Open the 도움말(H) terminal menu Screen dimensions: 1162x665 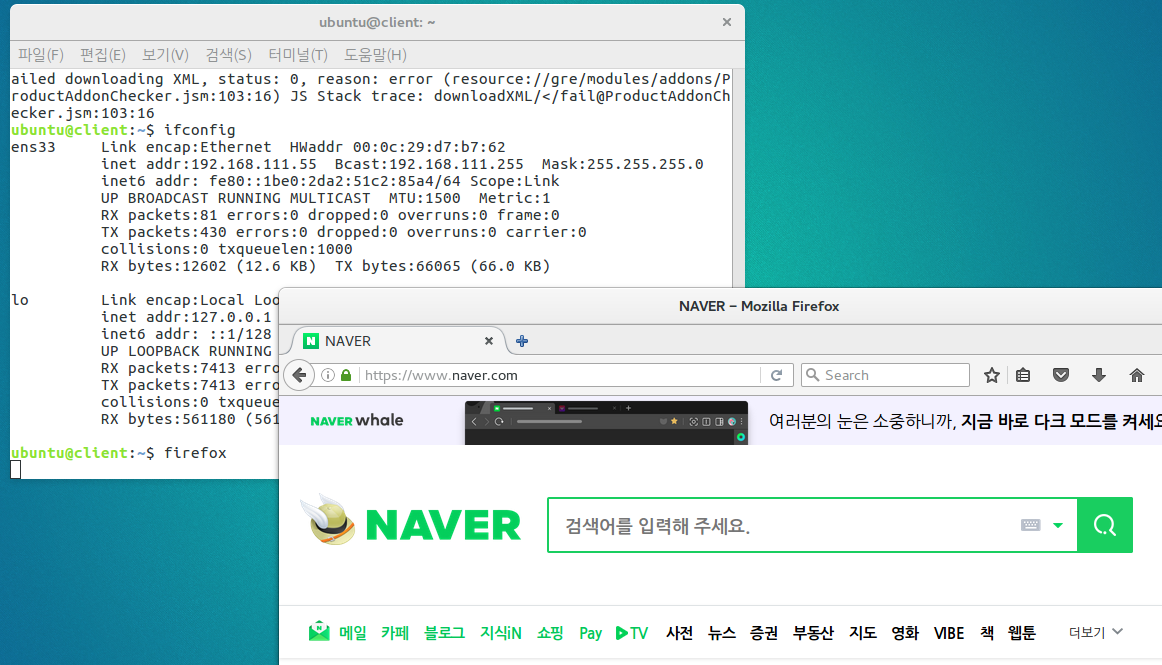(x=375, y=55)
